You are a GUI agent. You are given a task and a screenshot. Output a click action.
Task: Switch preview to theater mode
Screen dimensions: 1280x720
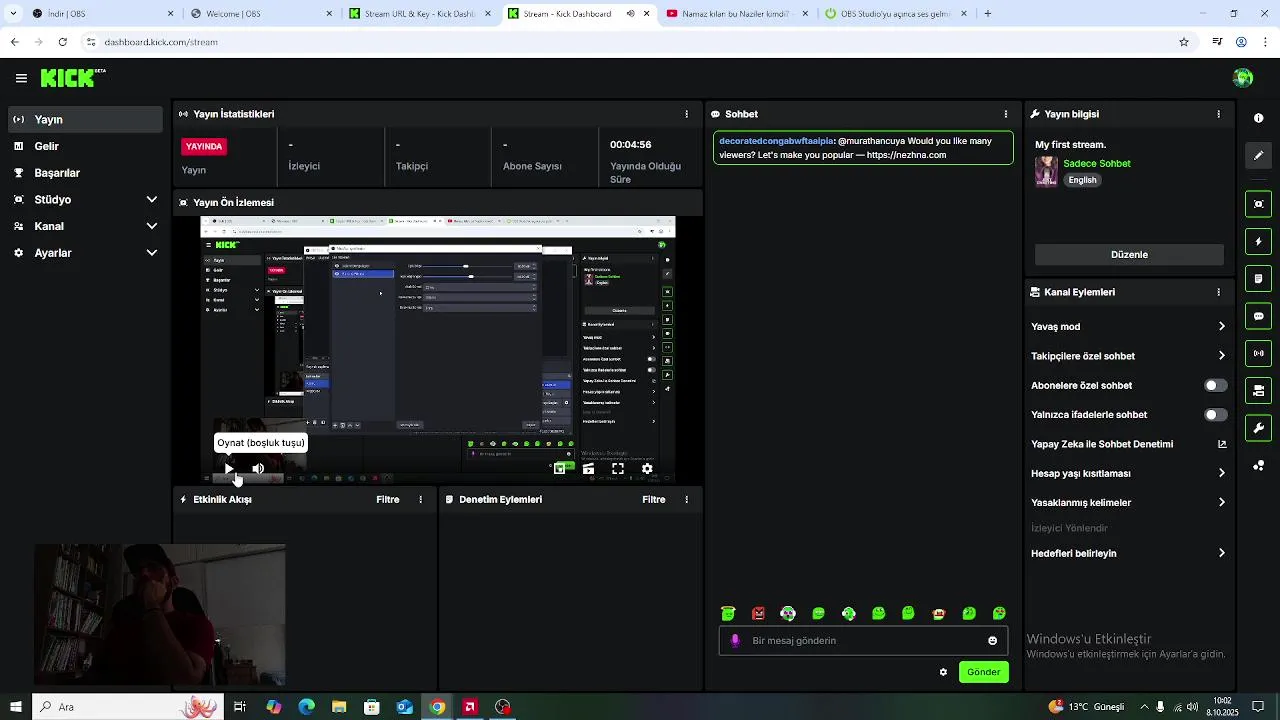click(x=589, y=468)
